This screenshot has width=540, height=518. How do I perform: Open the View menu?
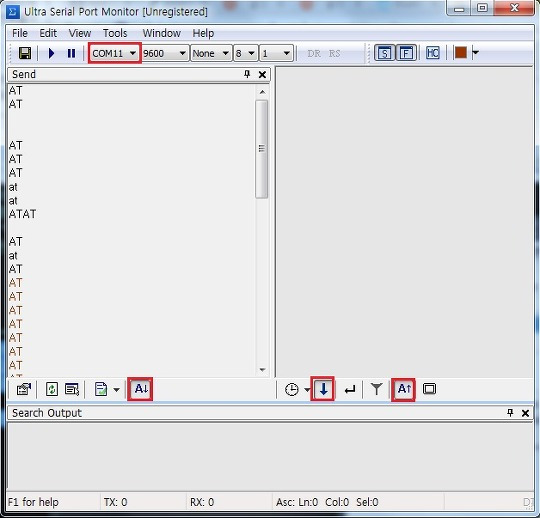click(80, 33)
